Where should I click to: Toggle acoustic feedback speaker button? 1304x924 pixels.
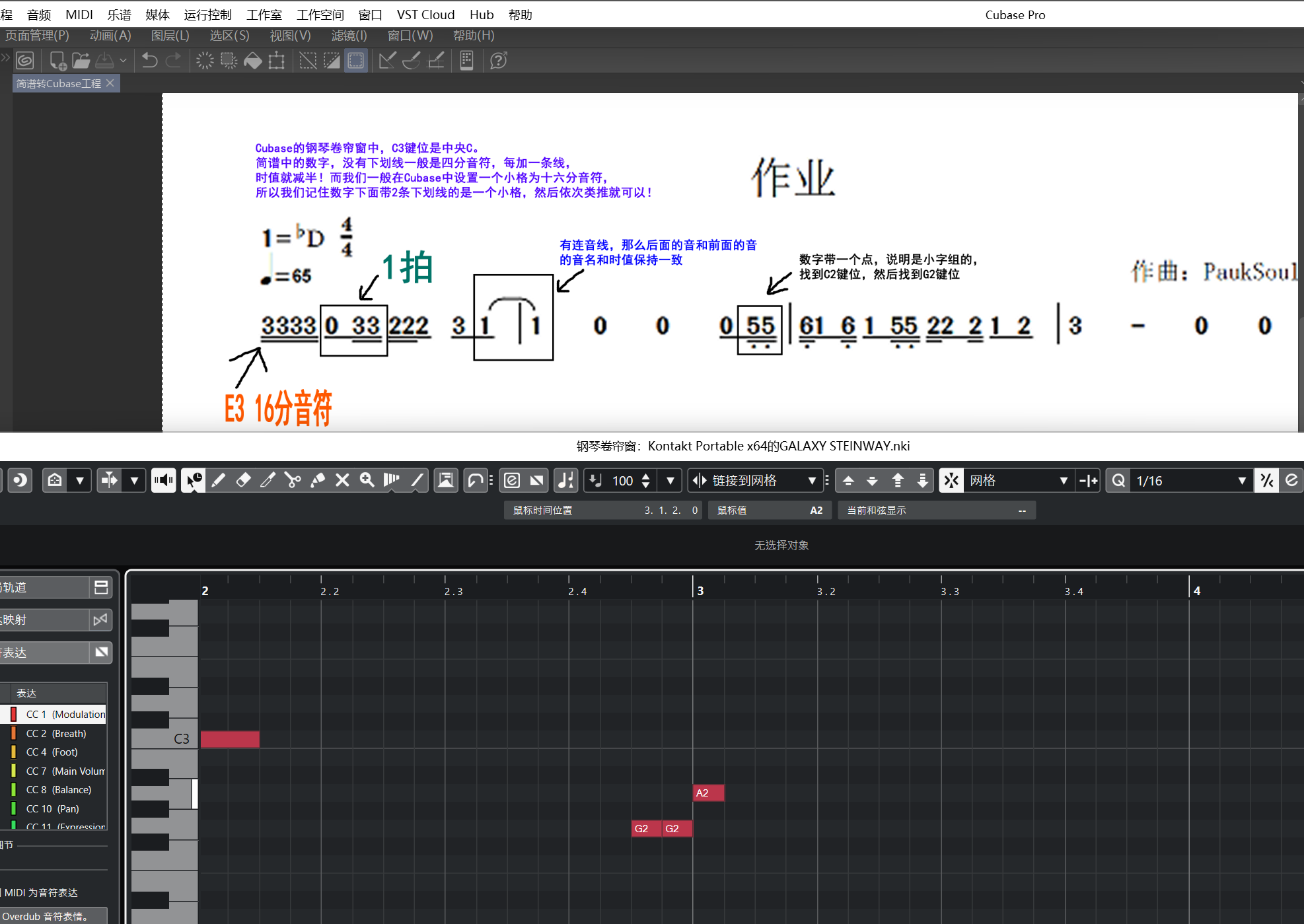click(x=163, y=480)
